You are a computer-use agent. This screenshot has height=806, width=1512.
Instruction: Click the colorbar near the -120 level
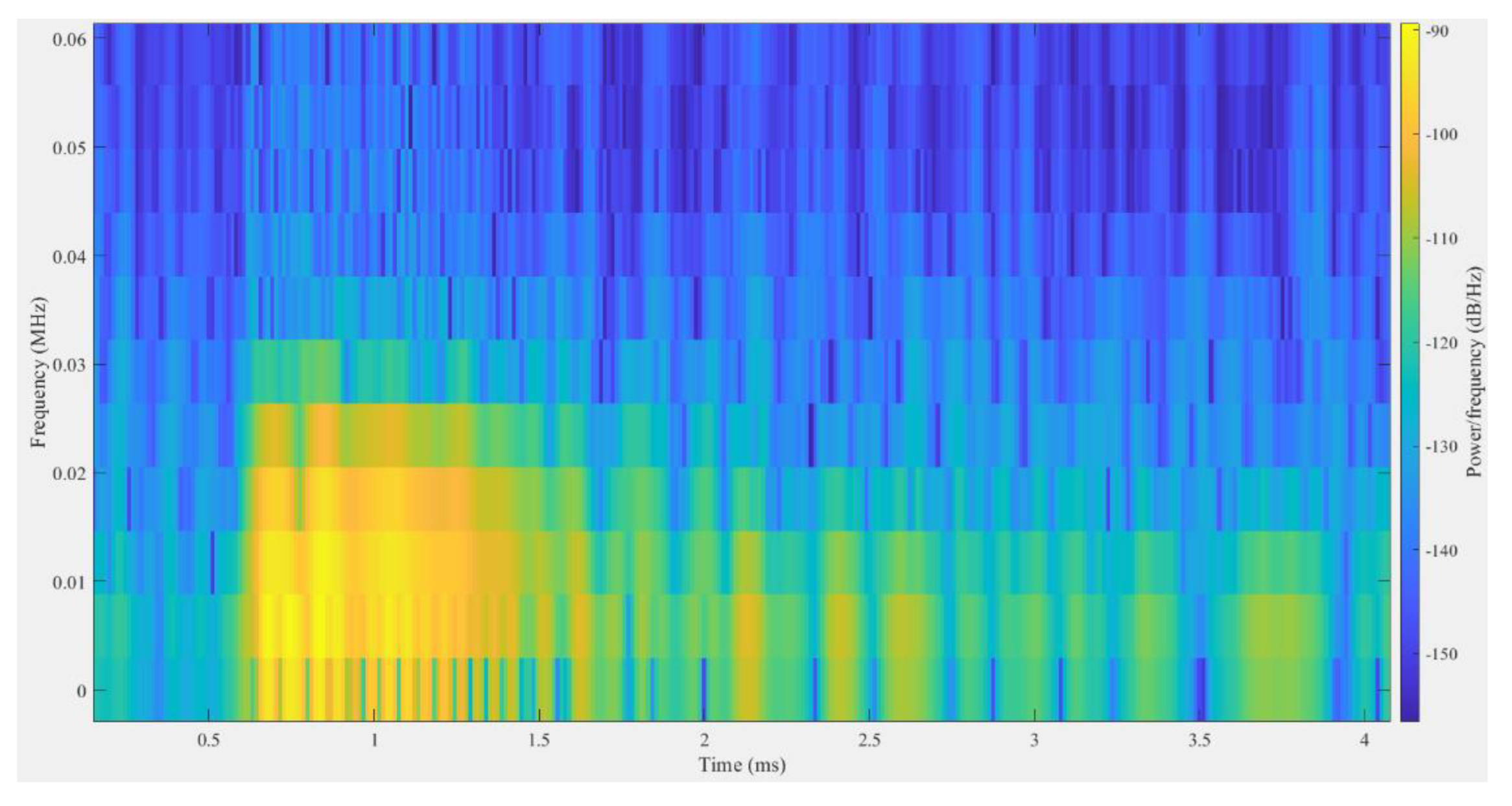coord(1409,342)
